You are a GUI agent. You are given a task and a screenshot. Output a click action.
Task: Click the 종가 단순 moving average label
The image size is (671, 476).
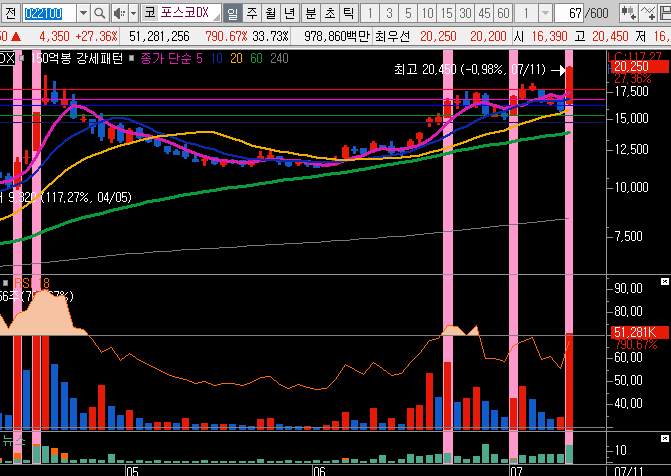(x=166, y=58)
